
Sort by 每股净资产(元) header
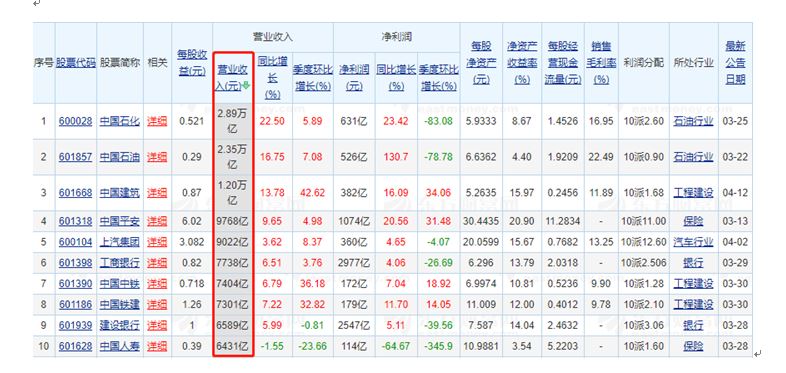click(x=481, y=63)
